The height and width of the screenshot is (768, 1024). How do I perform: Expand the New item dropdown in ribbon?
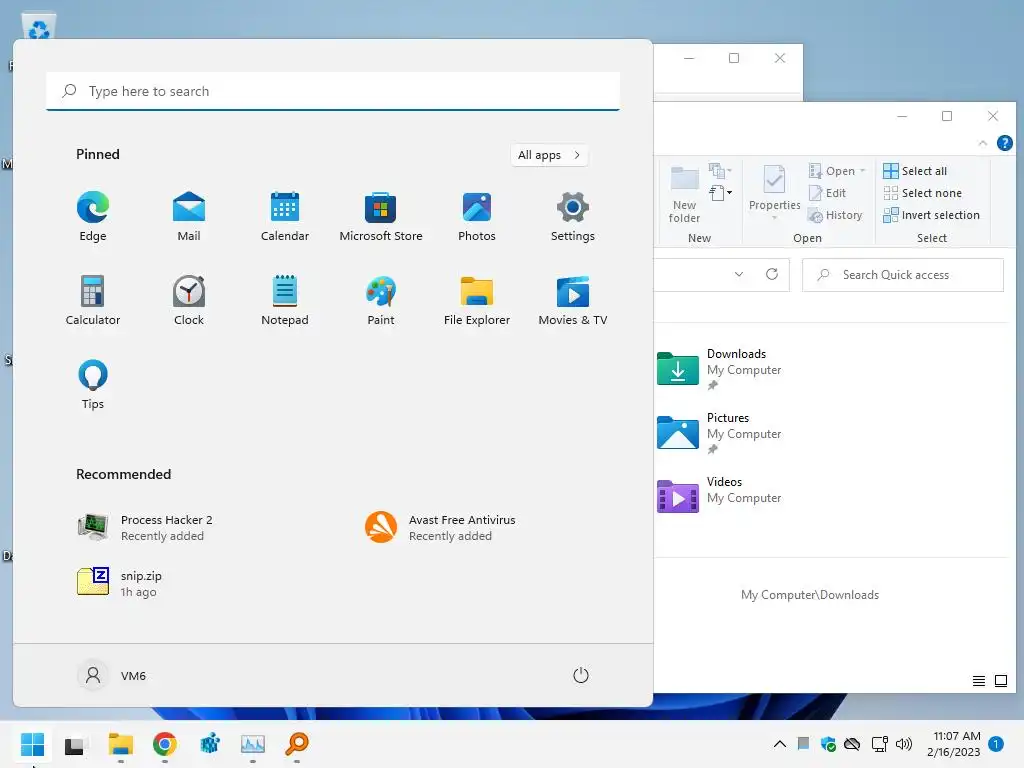pos(720,193)
